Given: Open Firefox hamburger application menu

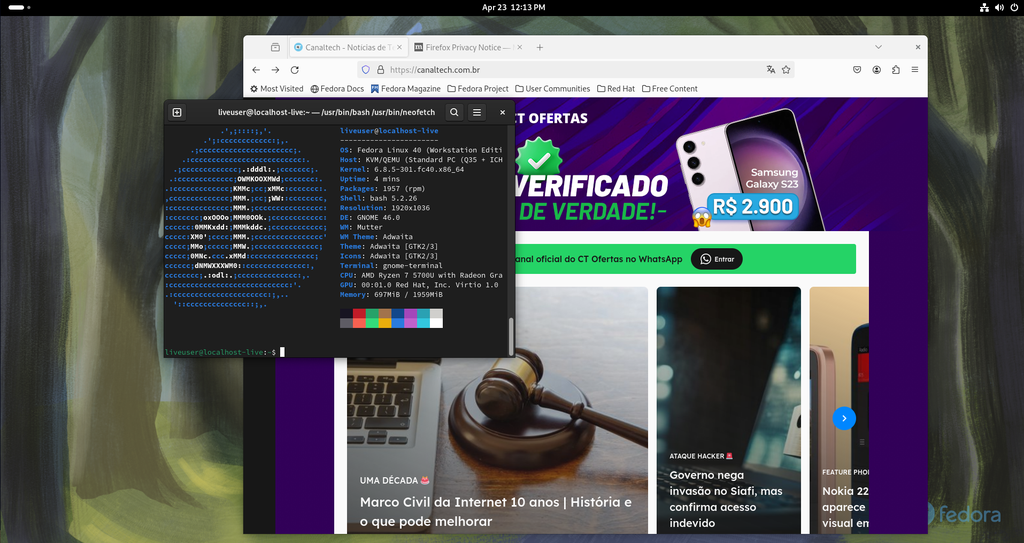Looking at the screenshot, I should coord(915,70).
